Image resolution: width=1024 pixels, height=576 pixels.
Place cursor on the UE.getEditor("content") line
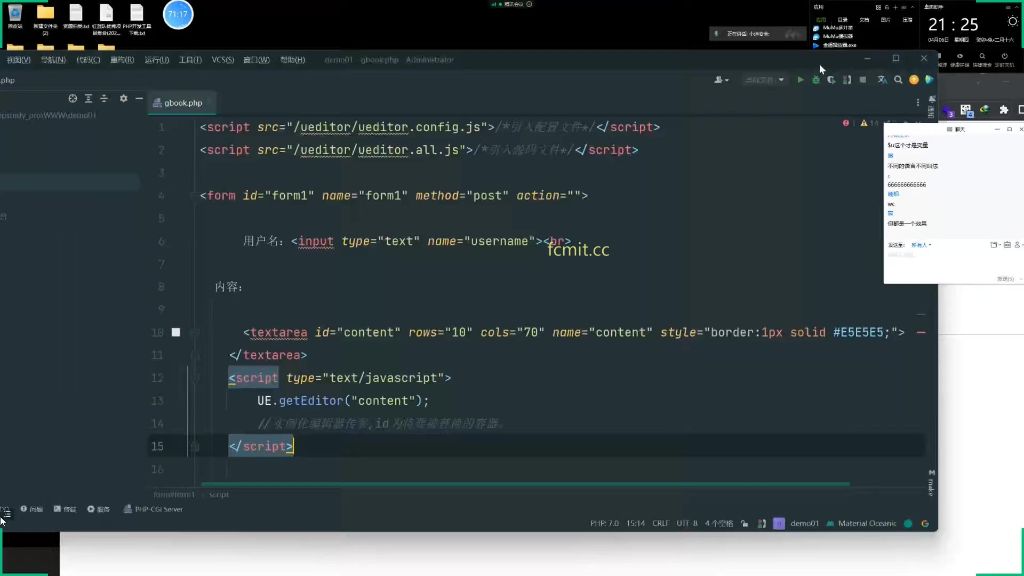(343, 401)
